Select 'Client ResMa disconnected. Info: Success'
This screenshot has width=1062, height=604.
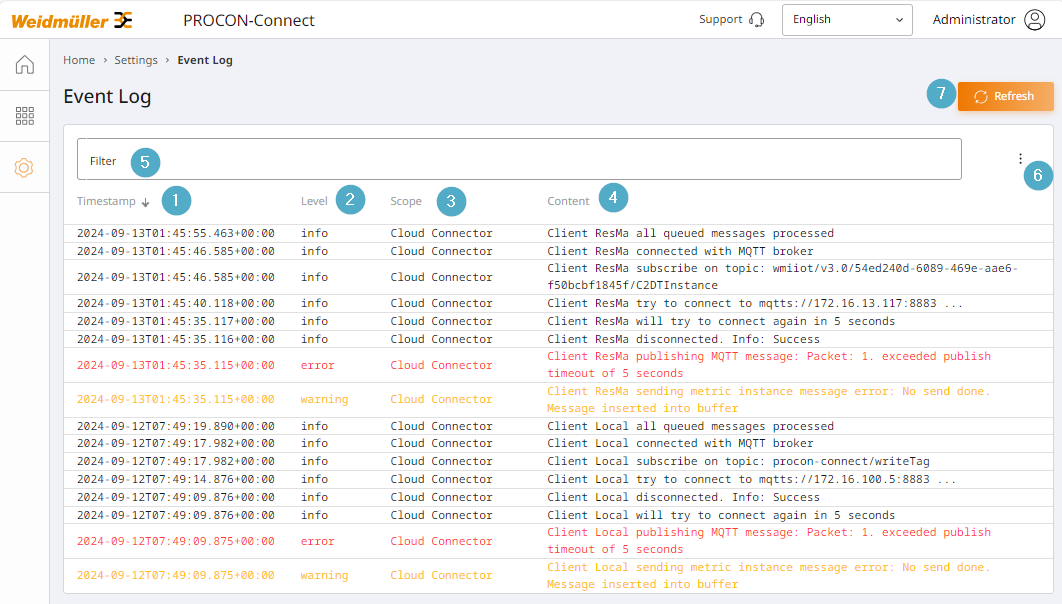pyautogui.click(x=683, y=339)
